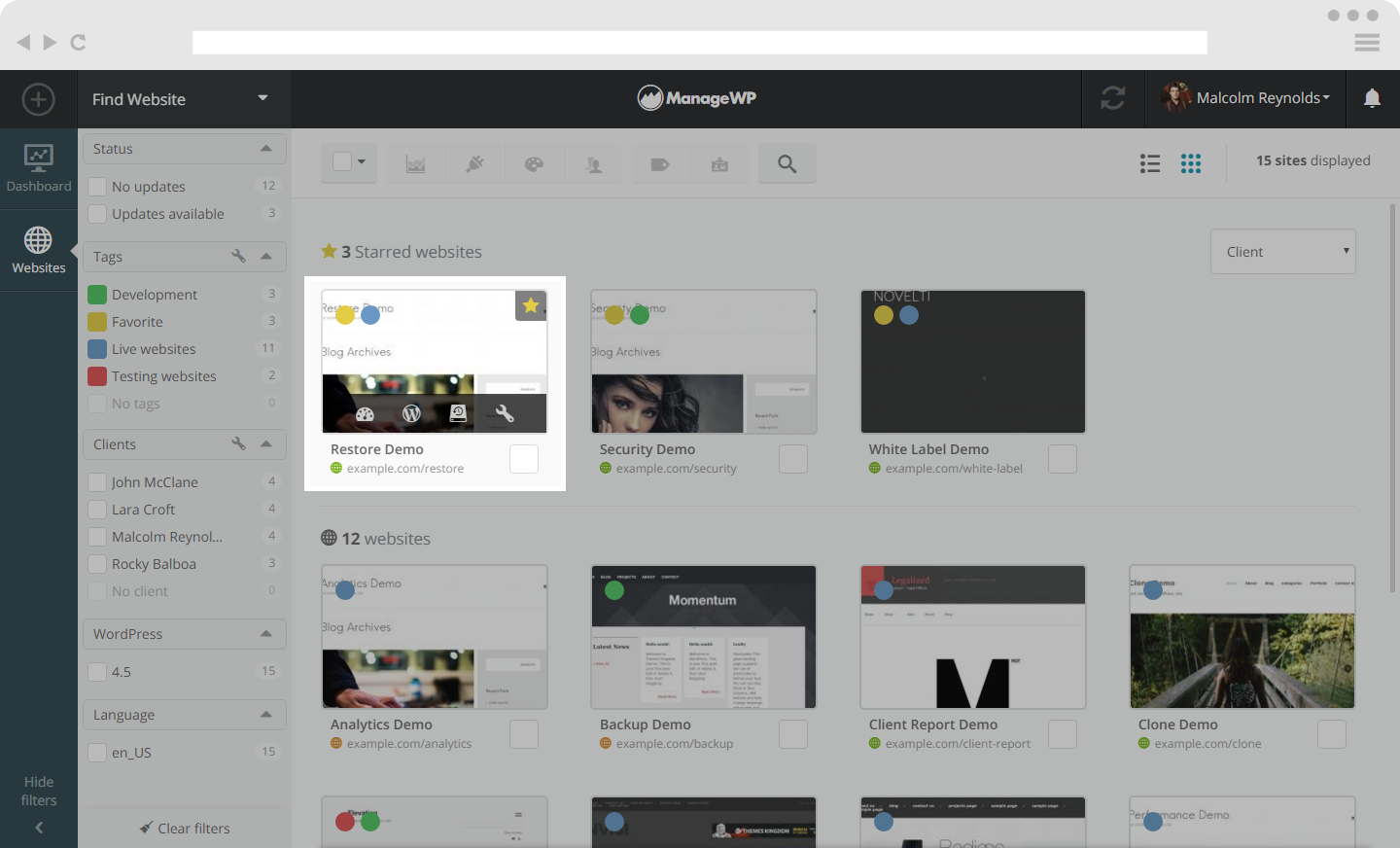Click the tag label toolbar icon
The image size is (1400, 848).
[660, 164]
